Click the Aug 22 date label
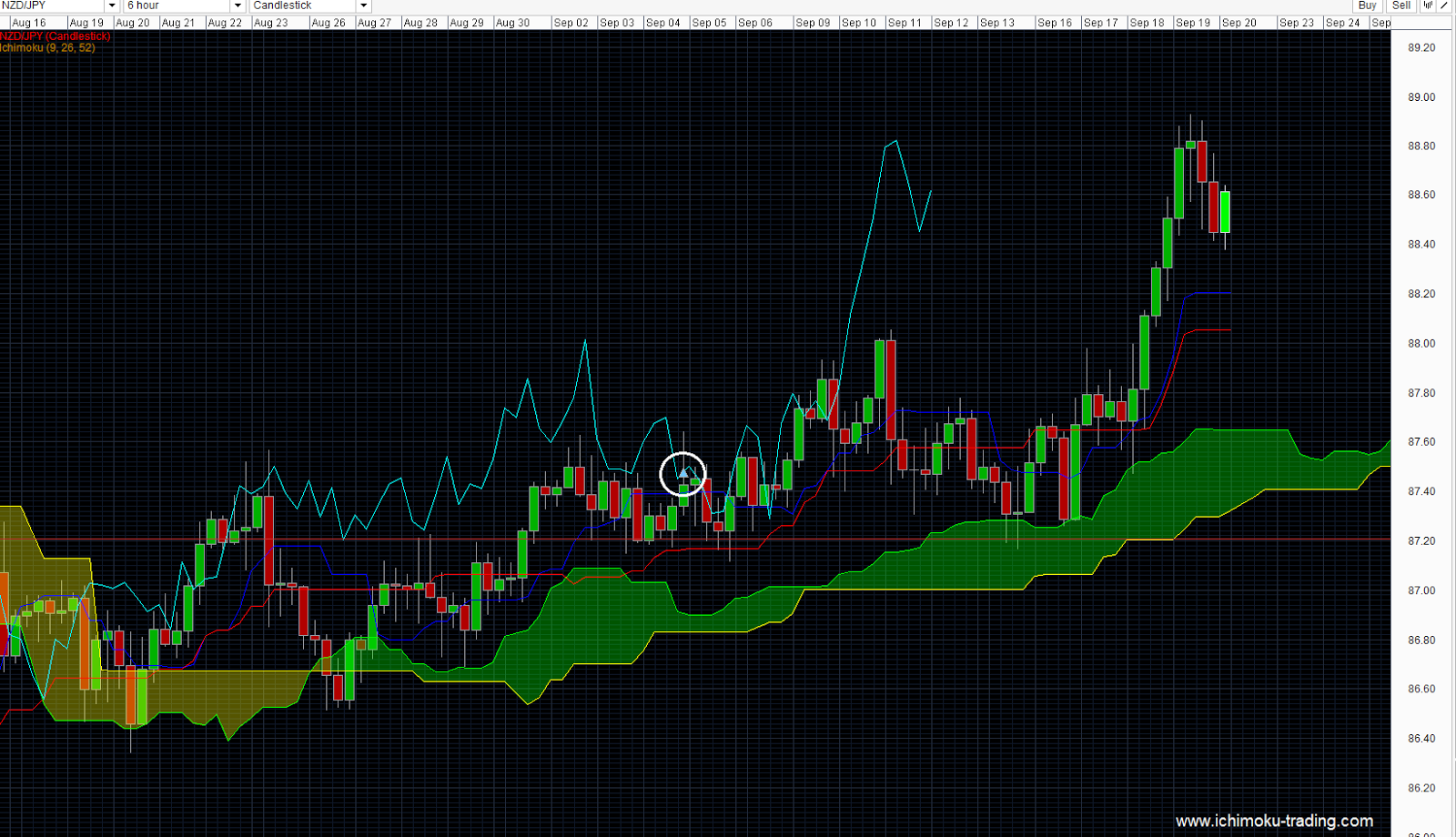The width and height of the screenshot is (1456, 837). coord(225,23)
